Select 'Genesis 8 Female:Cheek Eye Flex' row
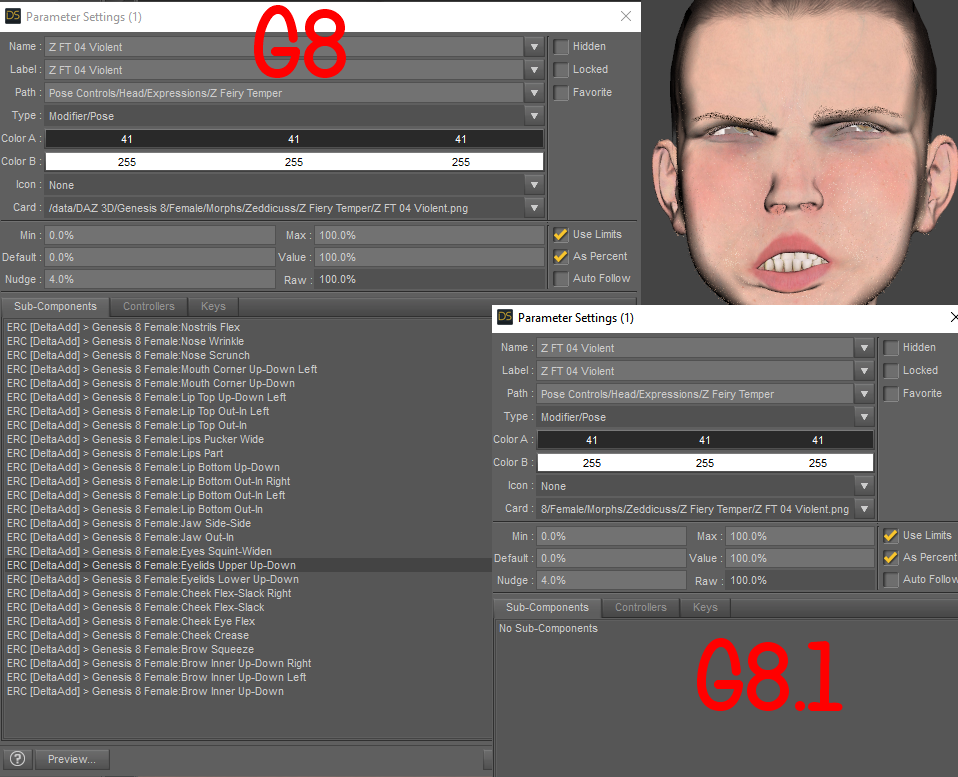Viewport: 958px width, 777px height. coord(247,621)
